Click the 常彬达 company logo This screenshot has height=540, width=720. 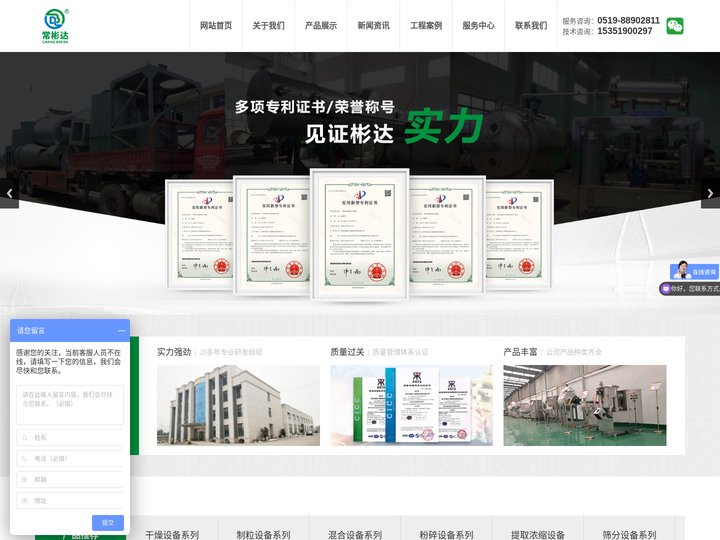click(x=56, y=26)
